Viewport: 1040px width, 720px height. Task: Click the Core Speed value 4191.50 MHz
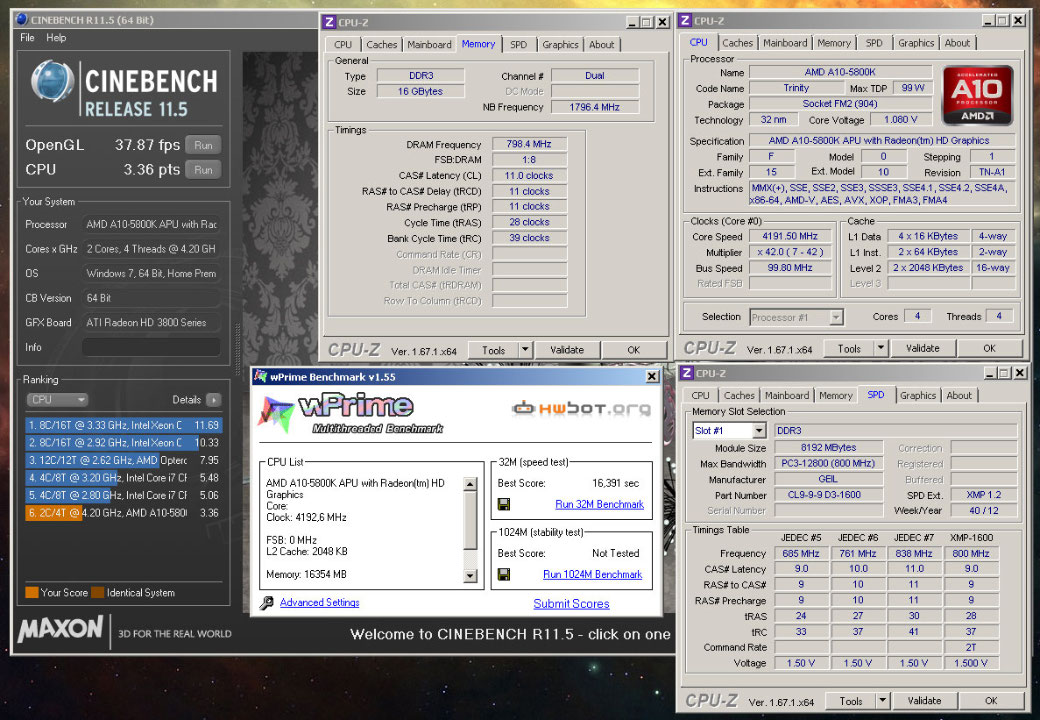point(790,236)
